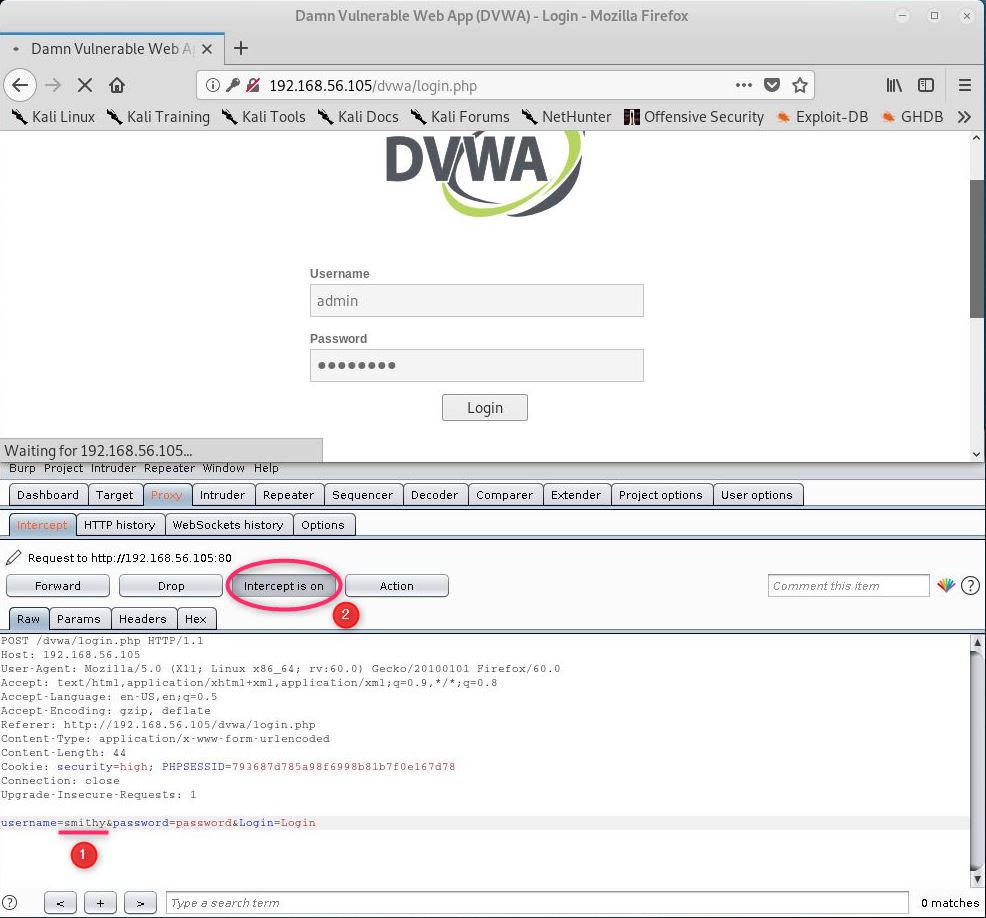Open the Firefox hamburger menu
The image size is (986, 918).
pos(965,85)
